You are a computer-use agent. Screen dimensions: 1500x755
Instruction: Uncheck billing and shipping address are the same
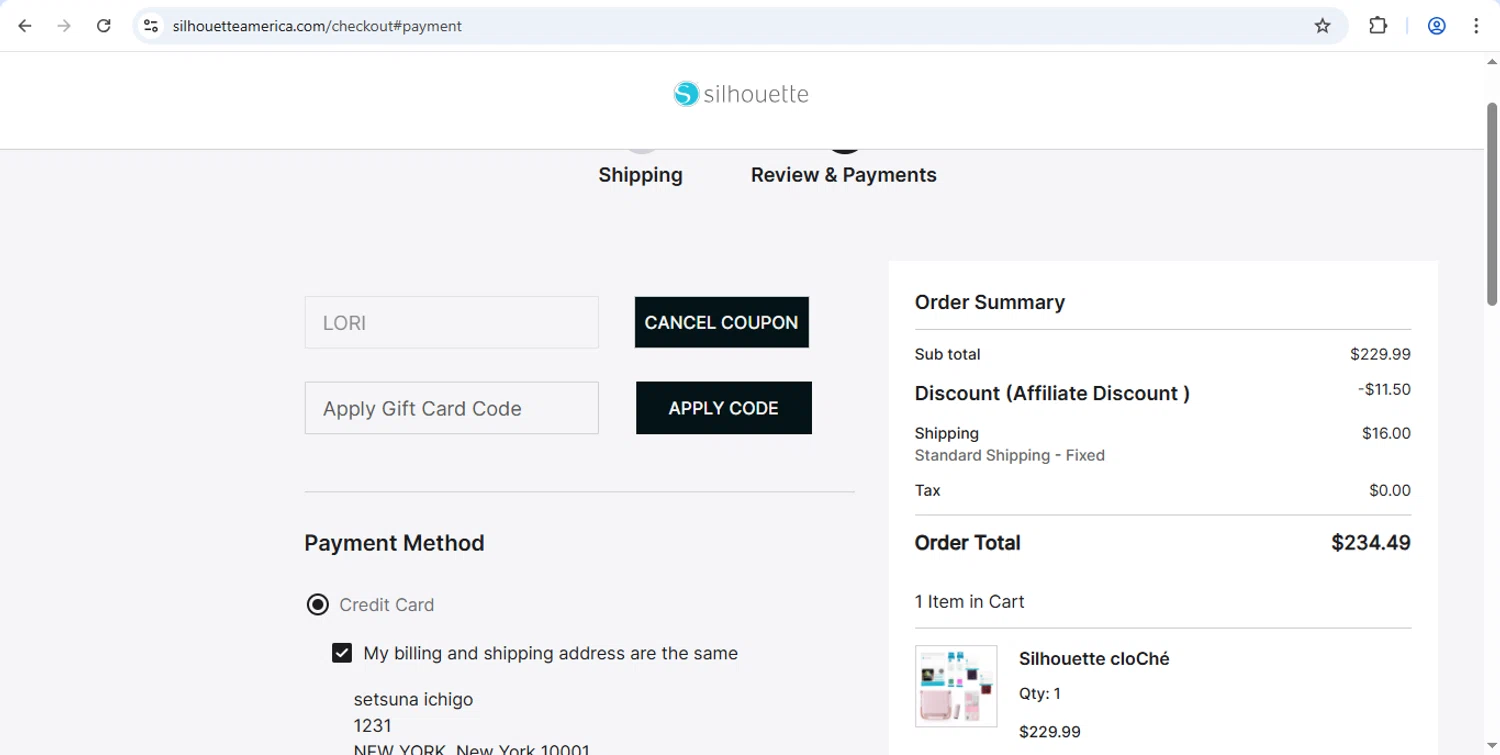[342, 653]
